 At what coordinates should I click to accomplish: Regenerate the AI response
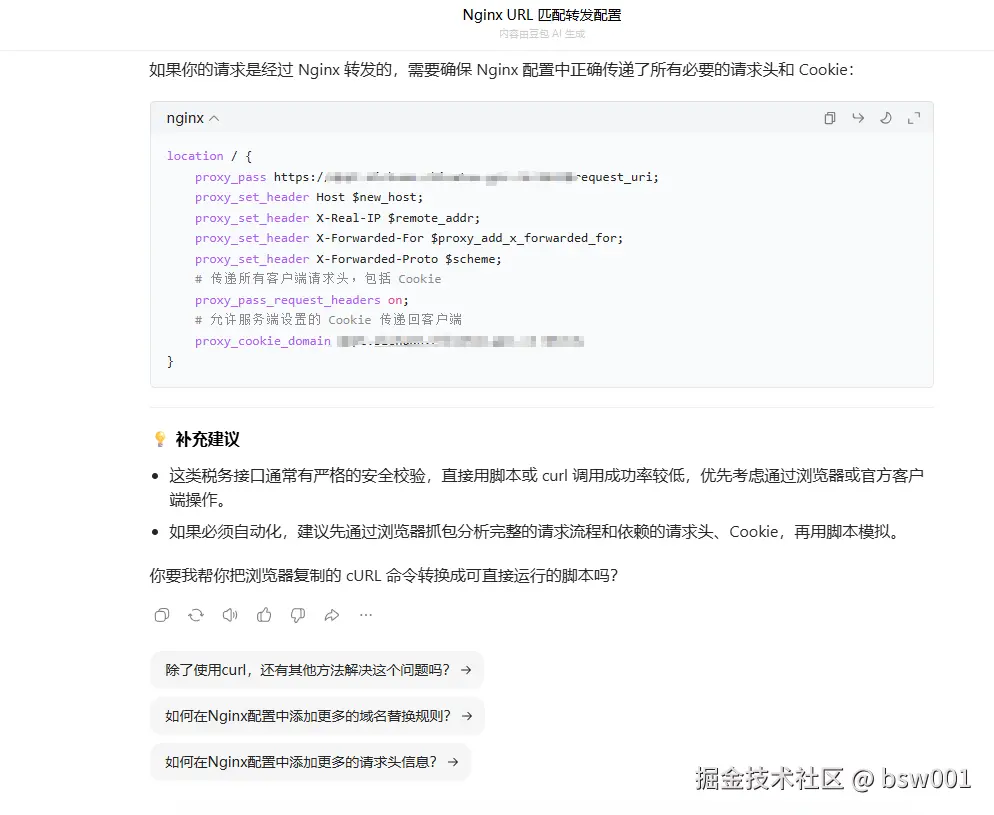click(196, 615)
